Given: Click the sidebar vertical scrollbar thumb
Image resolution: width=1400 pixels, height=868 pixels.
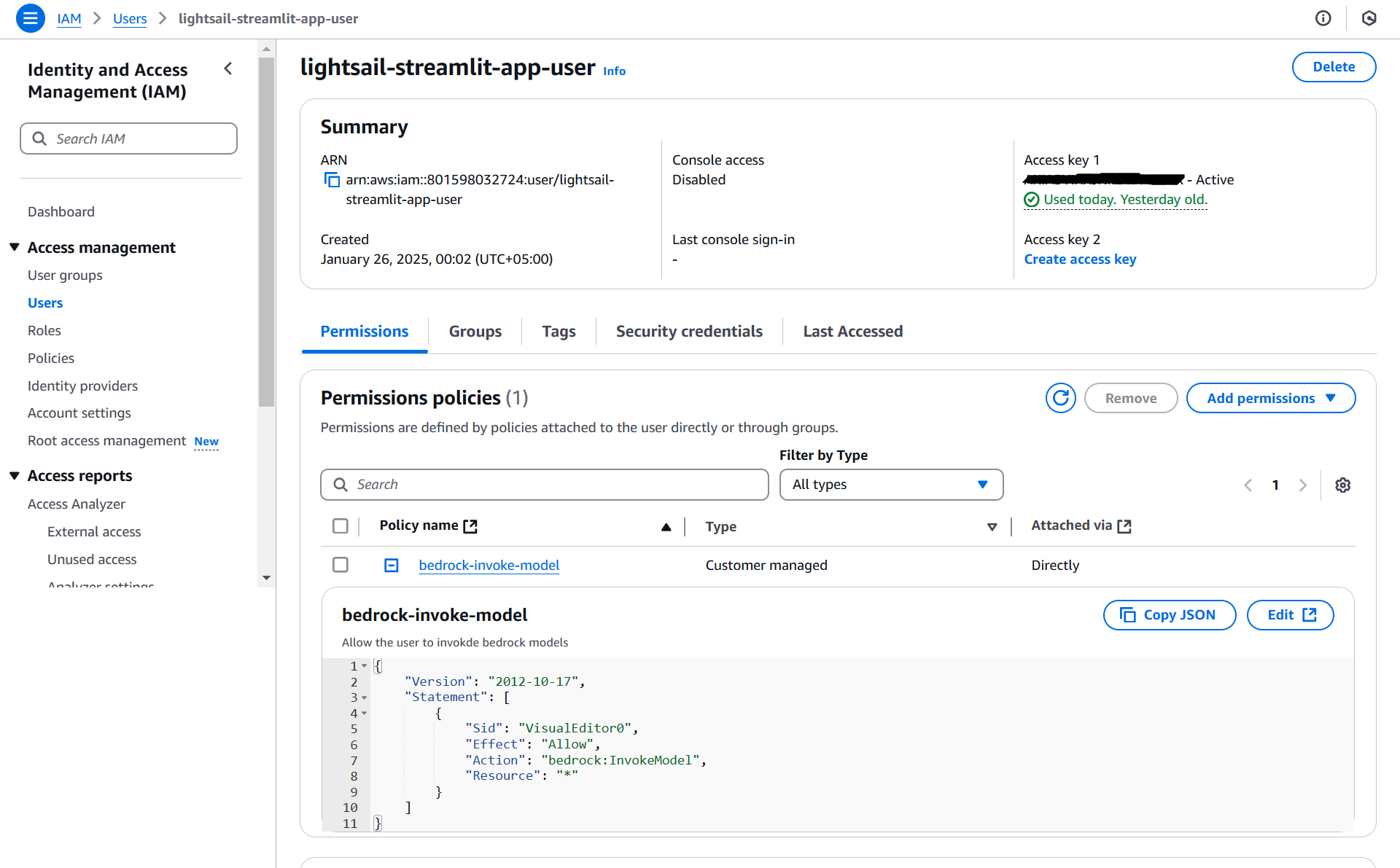Looking at the screenshot, I should click(x=266, y=232).
